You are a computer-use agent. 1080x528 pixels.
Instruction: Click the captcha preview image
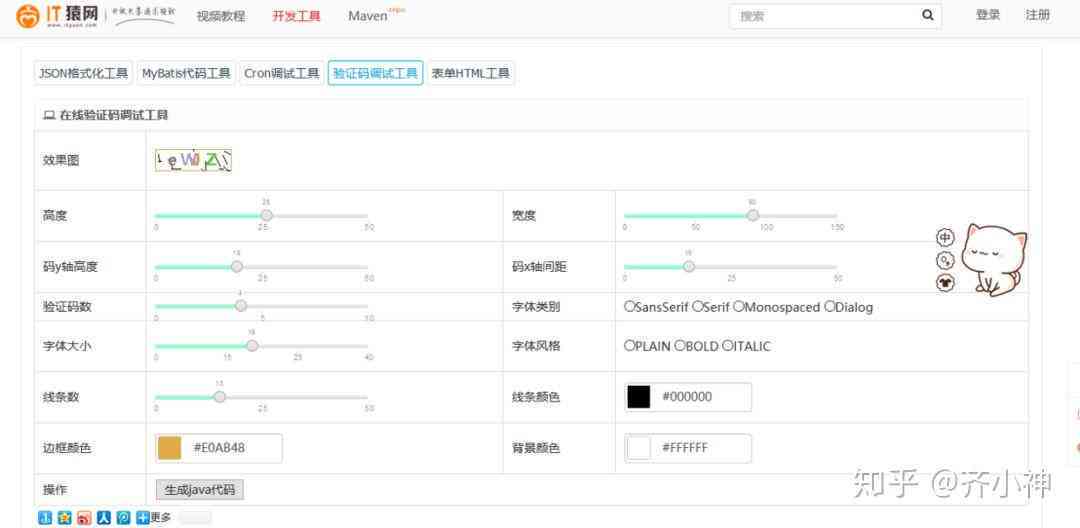[193, 160]
